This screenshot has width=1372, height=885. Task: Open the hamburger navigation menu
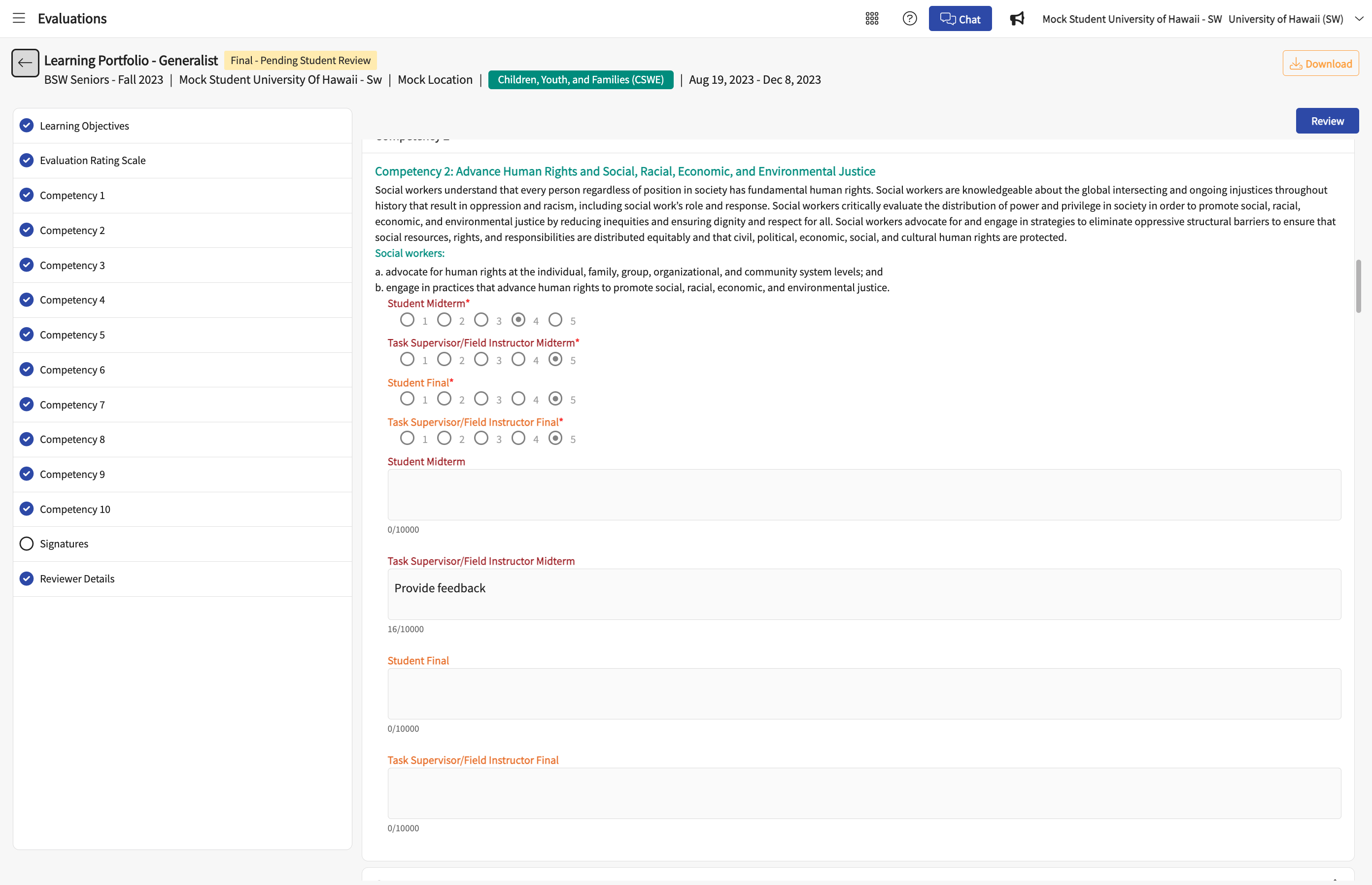click(19, 18)
